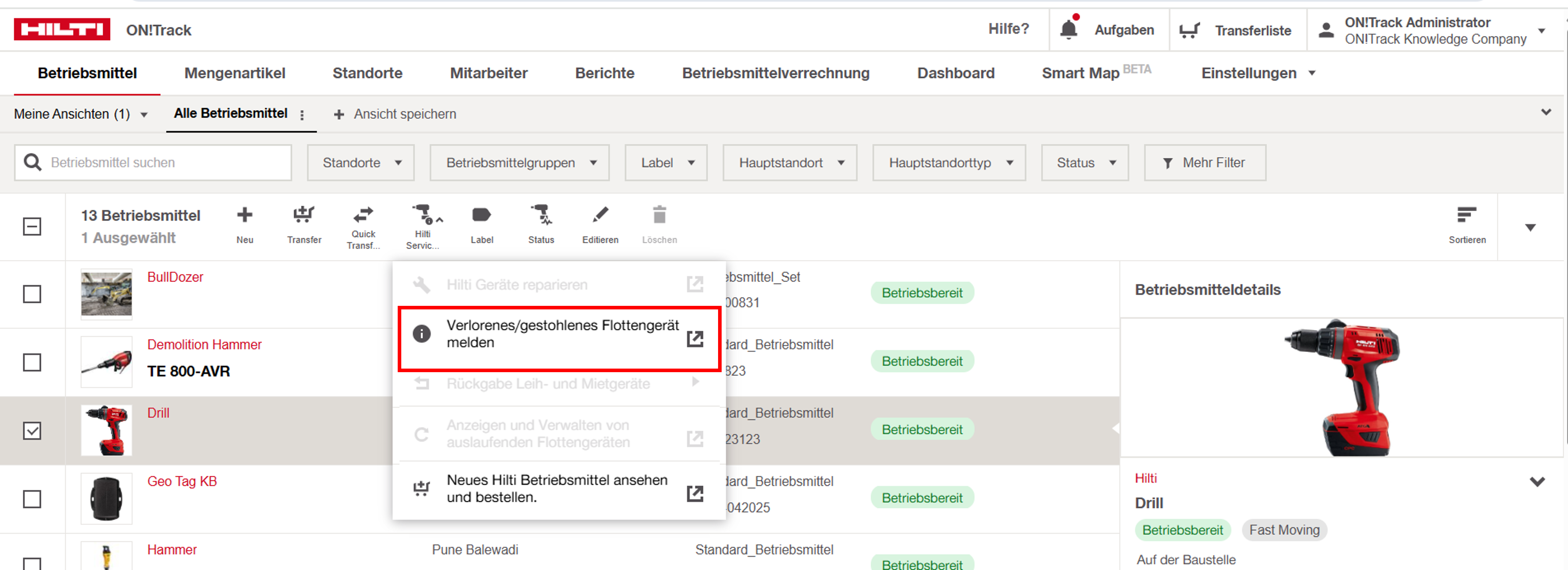Uncheck the Drill row checkbox
This screenshot has height=570, width=1568.
32,431
